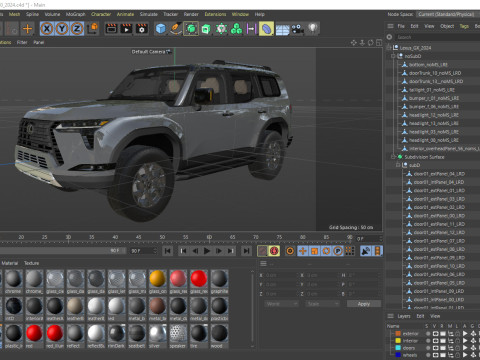
Task: Click the camera object icon in toolbar
Action: coord(297,29)
